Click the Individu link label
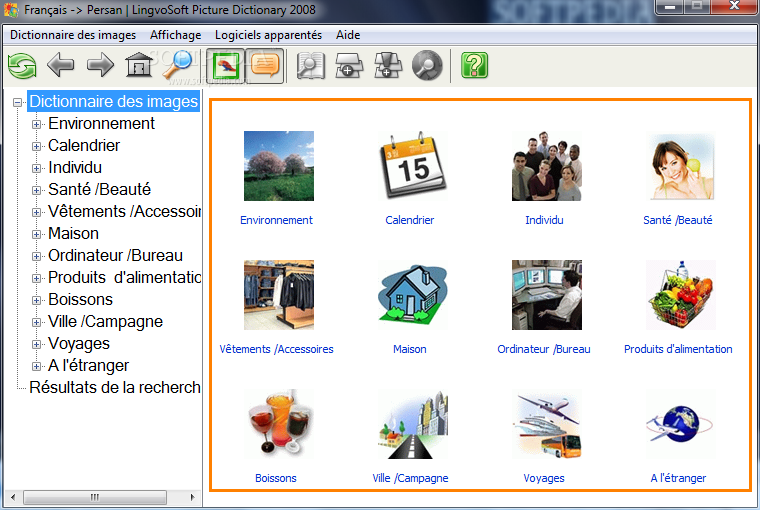Screen dimensions: 760x510 pos(544,220)
